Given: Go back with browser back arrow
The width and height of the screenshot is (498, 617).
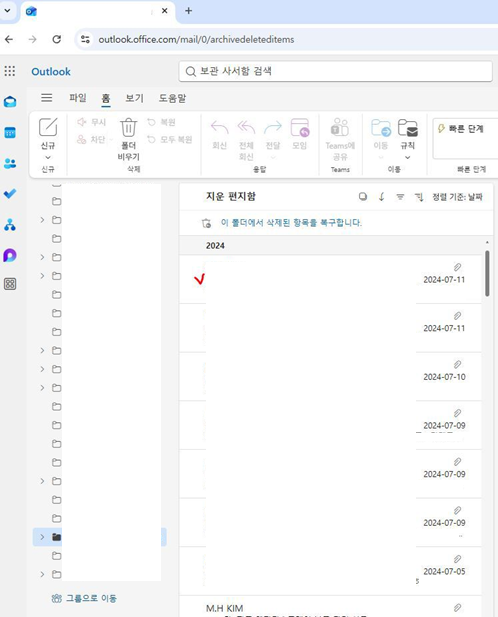Looking at the screenshot, I should pyautogui.click(x=9, y=39).
